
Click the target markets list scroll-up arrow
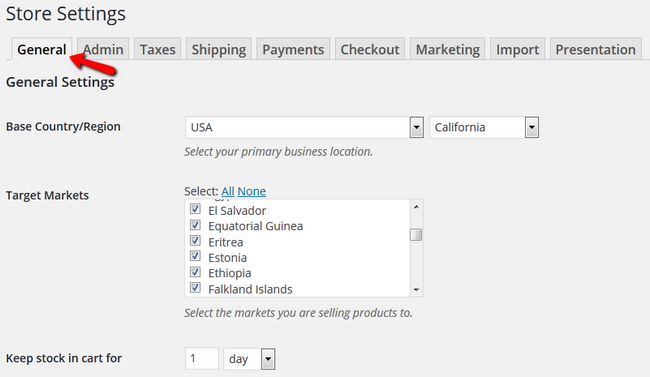tap(416, 207)
